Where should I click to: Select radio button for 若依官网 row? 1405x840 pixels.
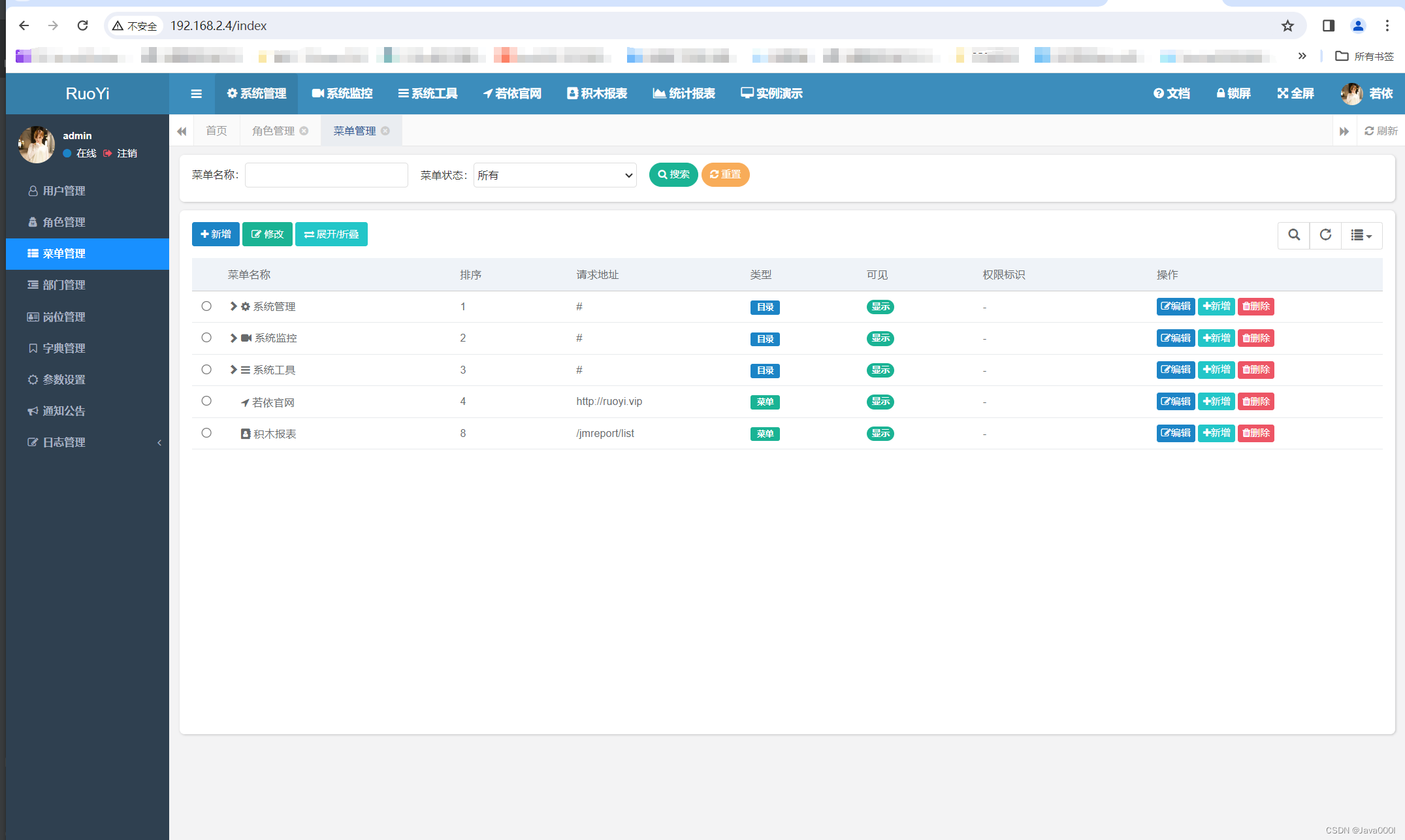(x=206, y=400)
